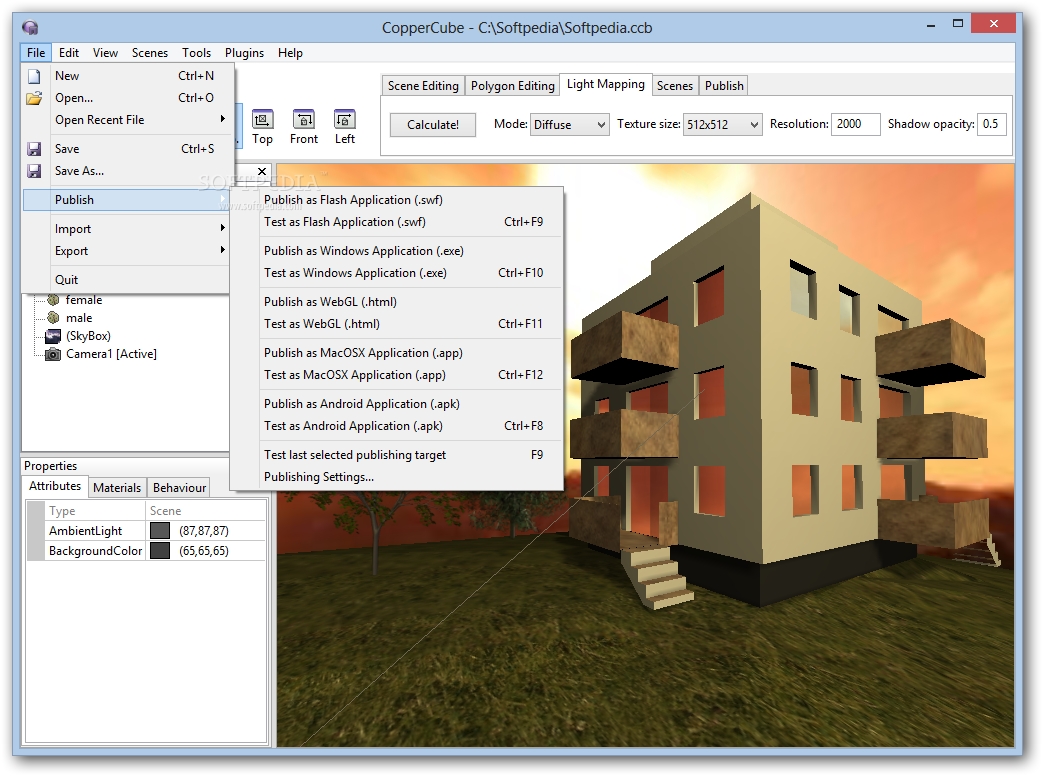This screenshot has width=1043, height=776.
Task: Switch to the Light Mapping tab
Action: tap(605, 84)
